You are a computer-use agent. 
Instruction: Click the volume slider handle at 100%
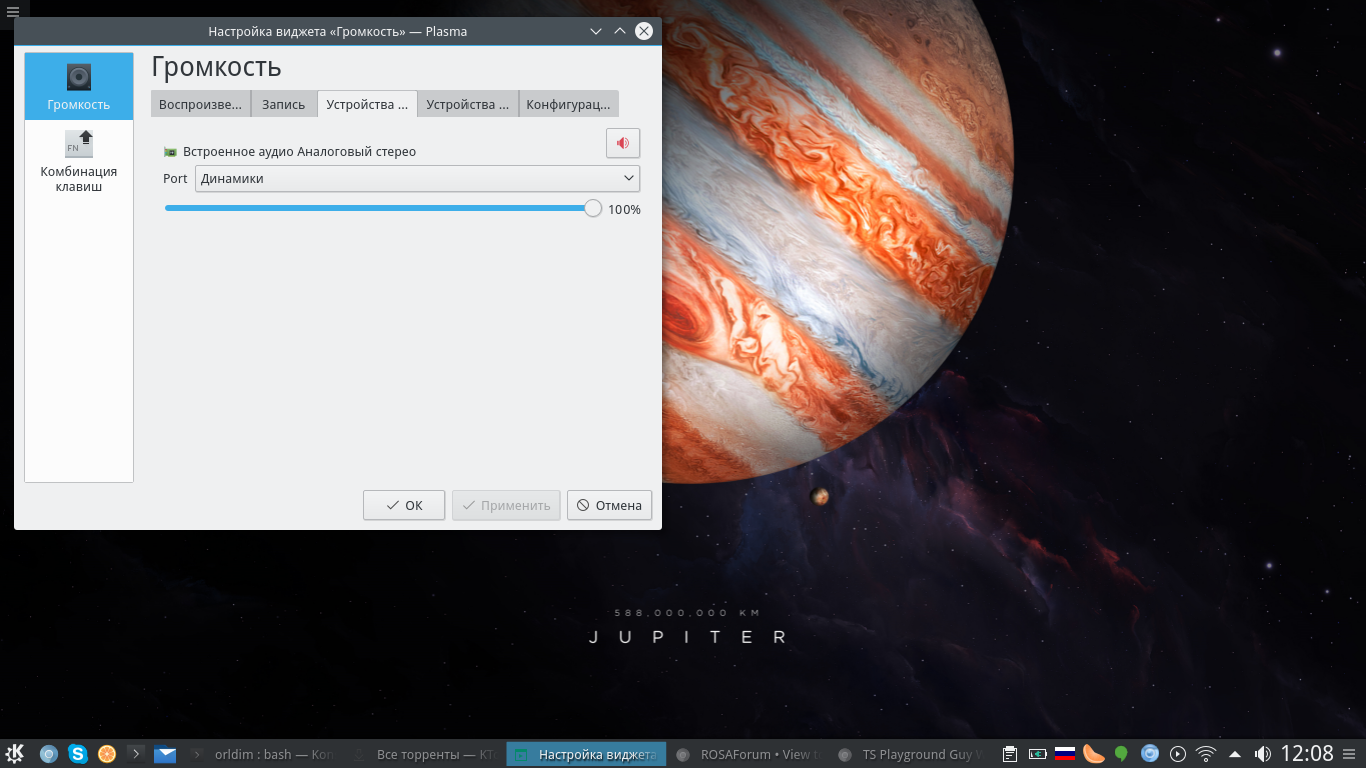592,208
